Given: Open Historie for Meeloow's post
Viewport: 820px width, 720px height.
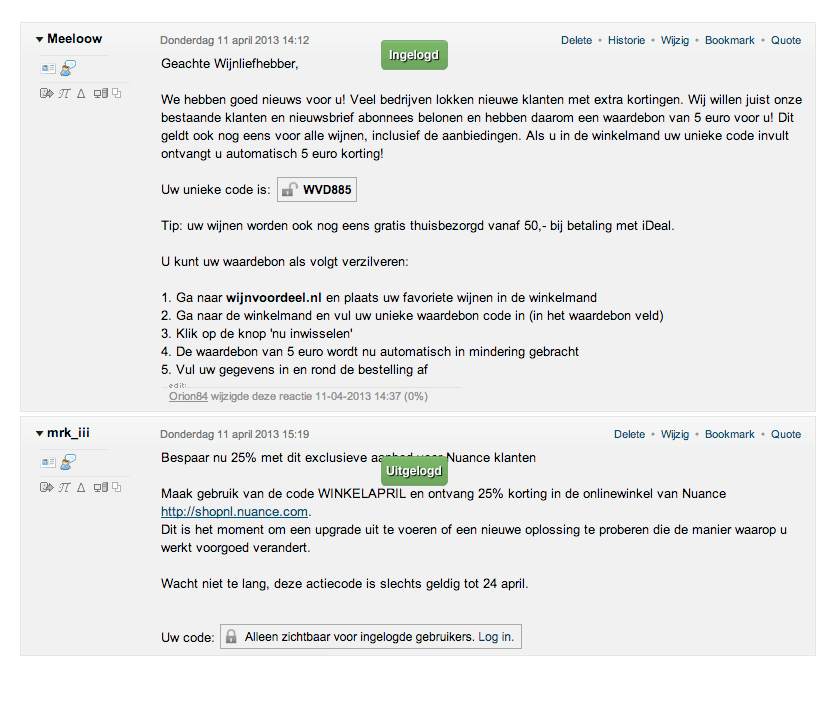Looking at the screenshot, I should [626, 41].
